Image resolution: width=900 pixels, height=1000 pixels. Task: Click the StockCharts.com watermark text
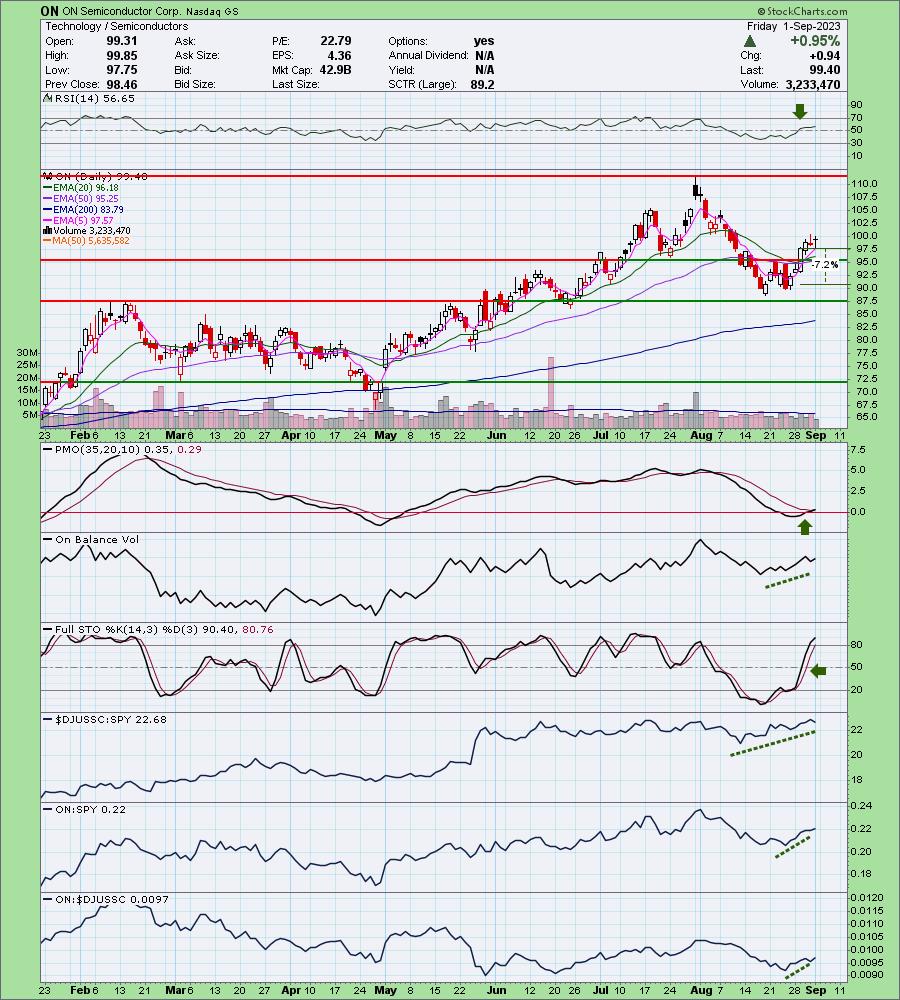(803, 11)
